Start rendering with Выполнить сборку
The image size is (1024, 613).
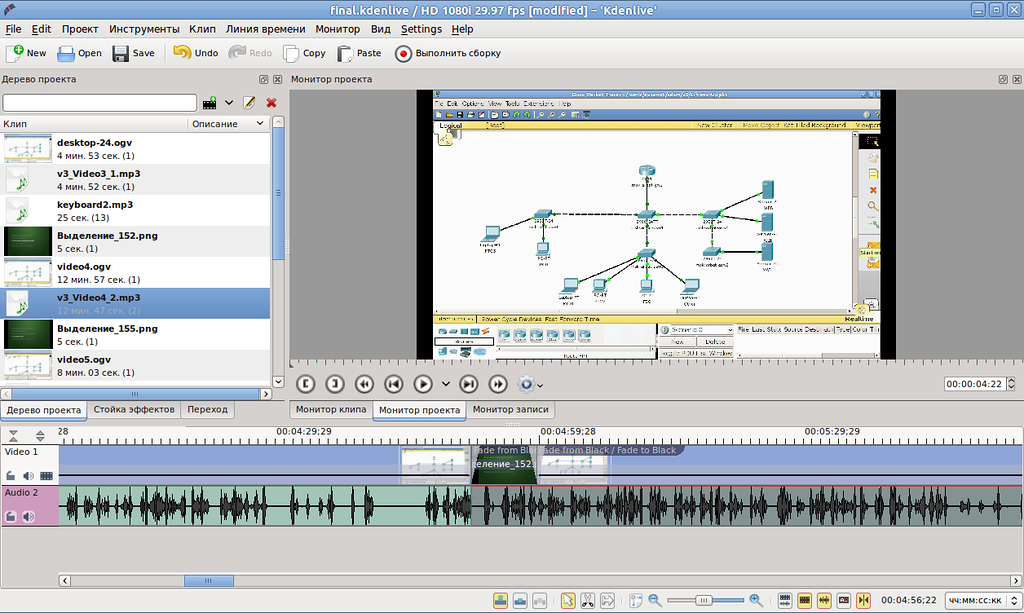[x=448, y=54]
